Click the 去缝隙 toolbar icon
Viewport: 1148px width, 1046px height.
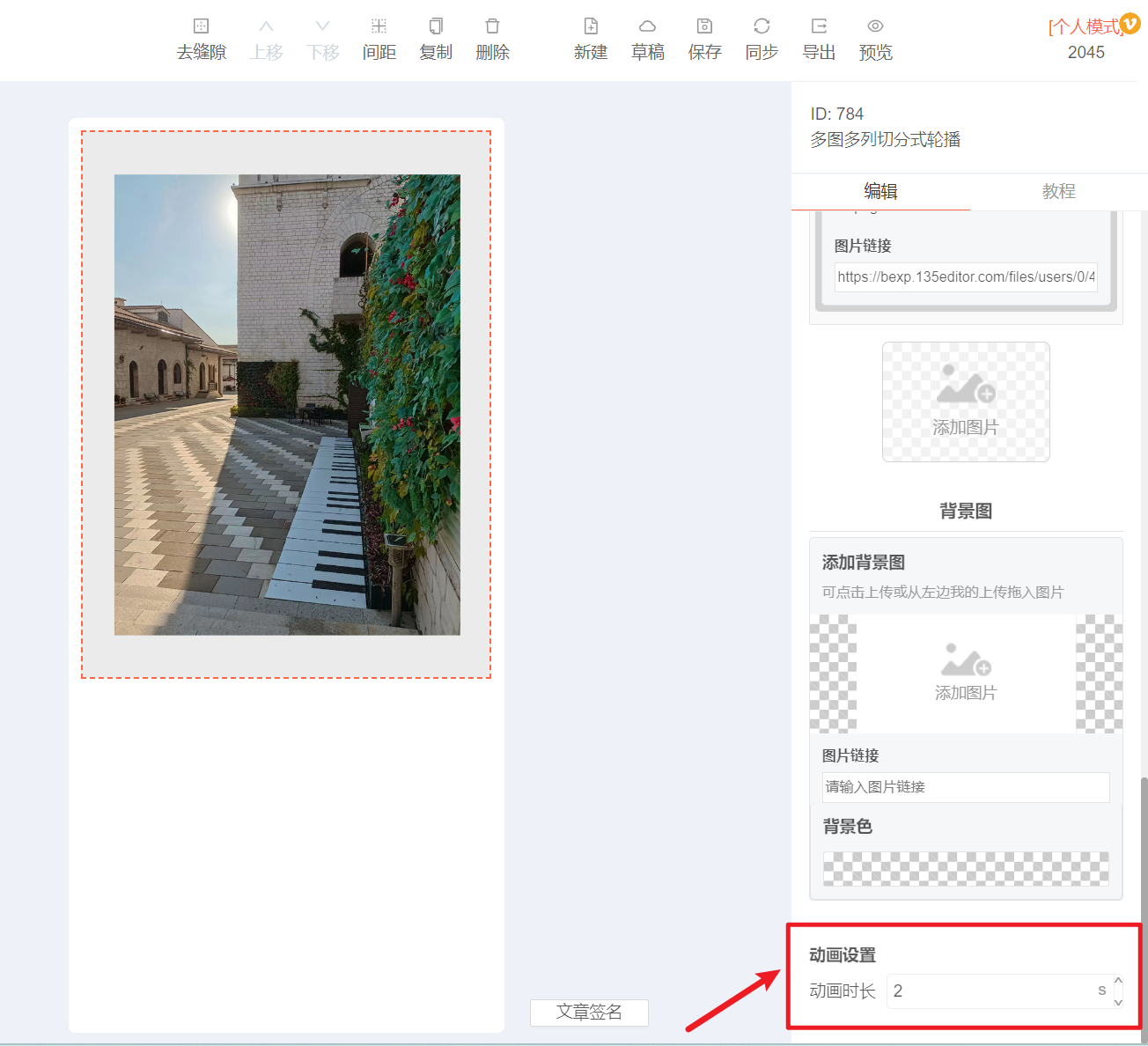pos(201,26)
